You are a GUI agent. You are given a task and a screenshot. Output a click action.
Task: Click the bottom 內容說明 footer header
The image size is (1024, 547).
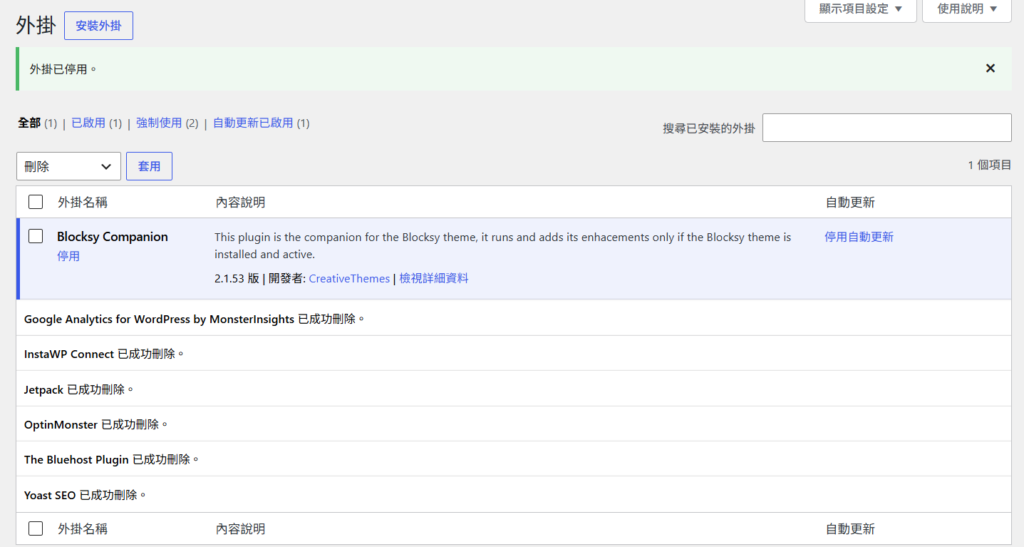(240, 529)
